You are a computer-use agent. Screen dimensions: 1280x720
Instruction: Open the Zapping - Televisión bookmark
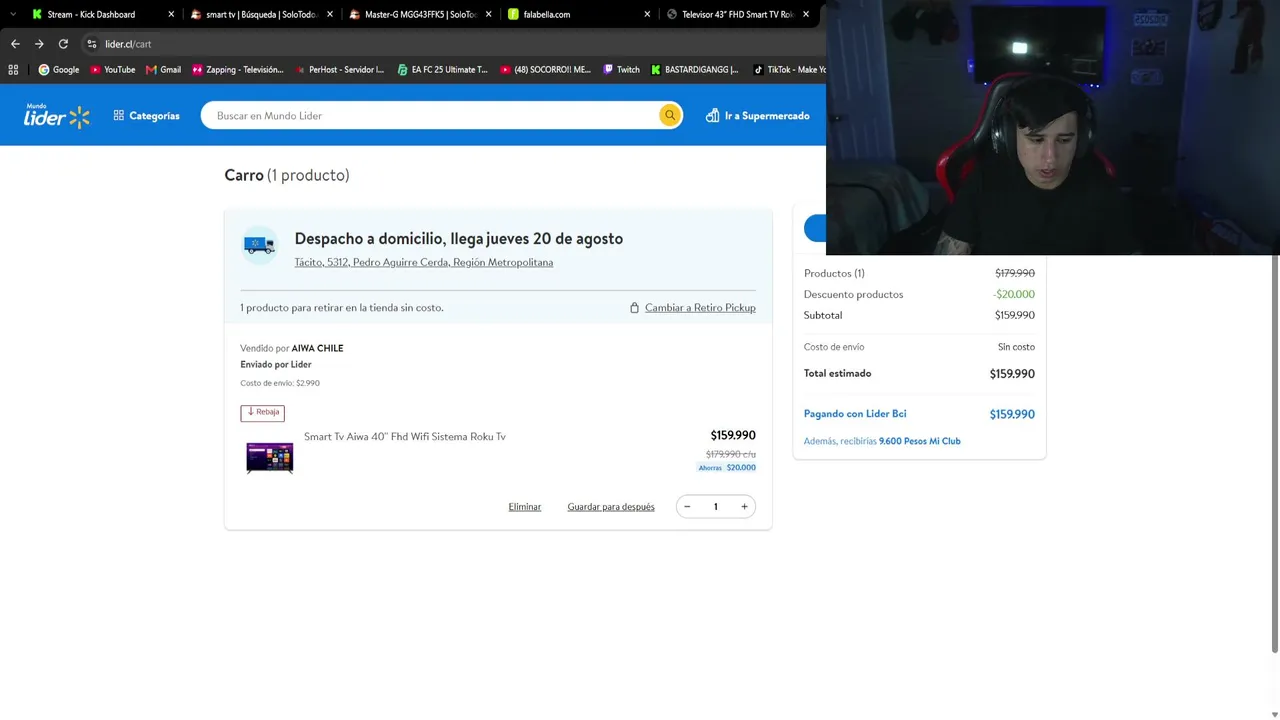click(237, 70)
